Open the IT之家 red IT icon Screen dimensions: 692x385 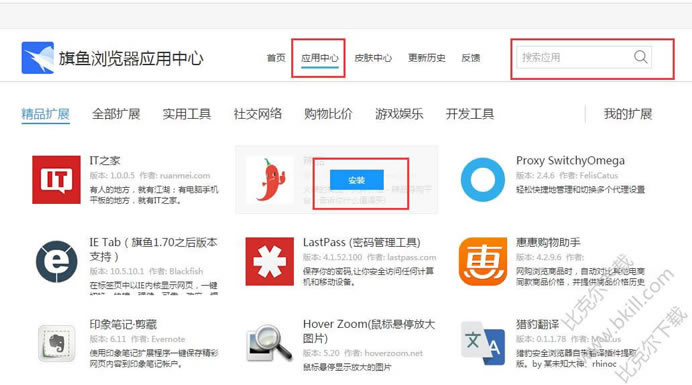pyautogui.click(x=56, y=180)
